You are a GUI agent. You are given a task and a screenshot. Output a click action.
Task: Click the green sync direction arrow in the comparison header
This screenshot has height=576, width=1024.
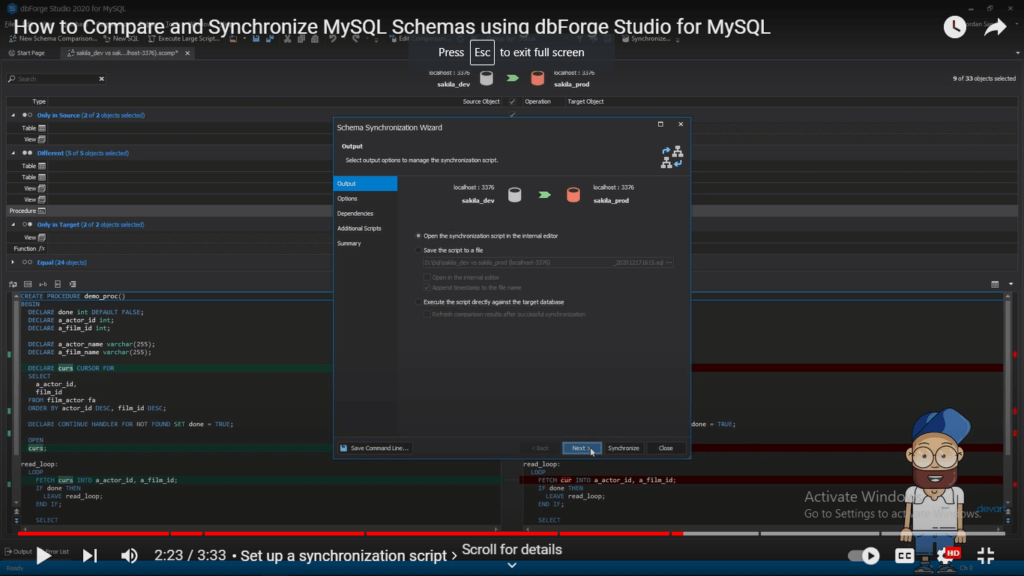(x=513, y=78)
